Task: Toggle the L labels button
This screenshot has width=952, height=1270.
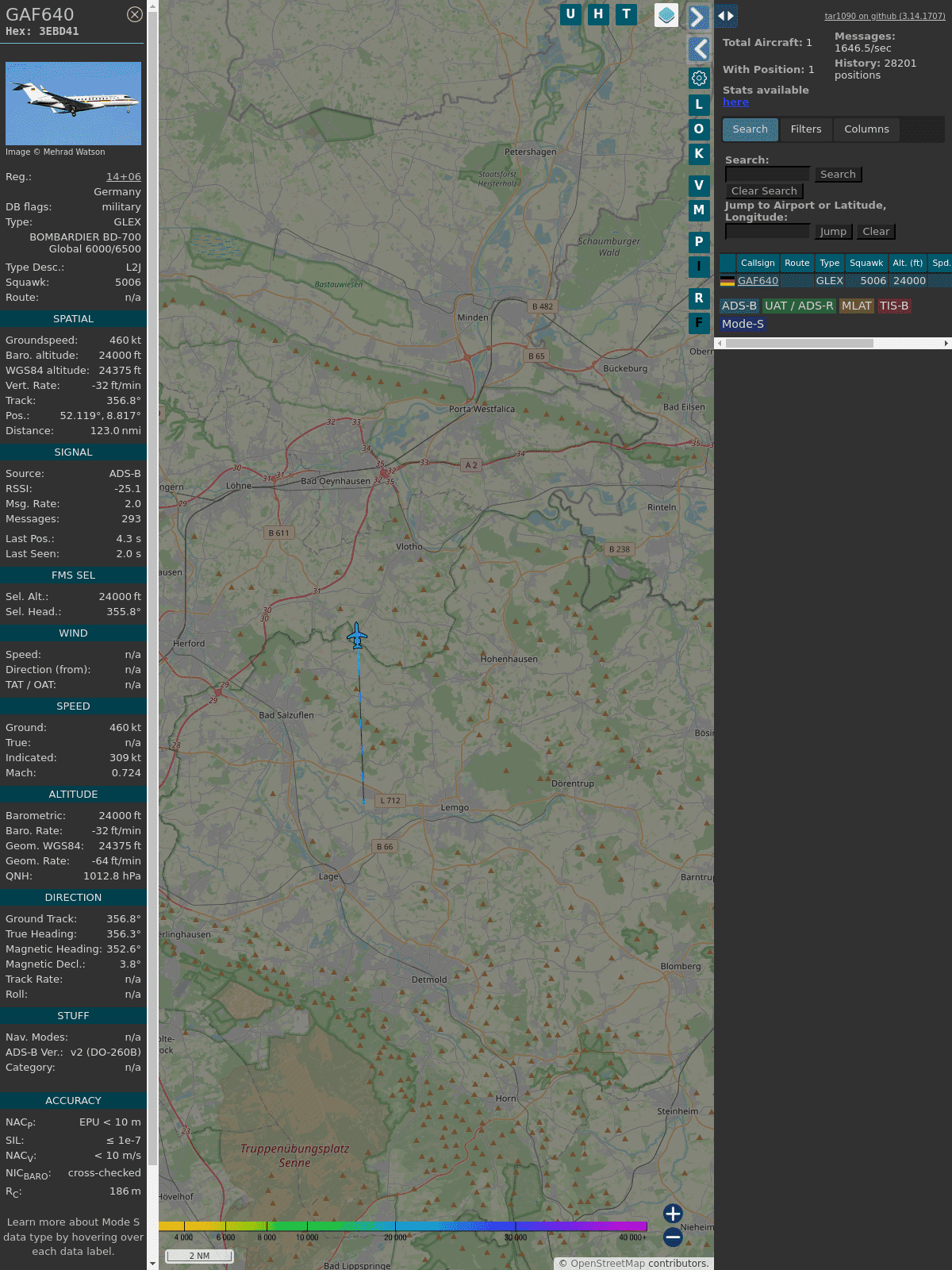Action: coord(699,104)
